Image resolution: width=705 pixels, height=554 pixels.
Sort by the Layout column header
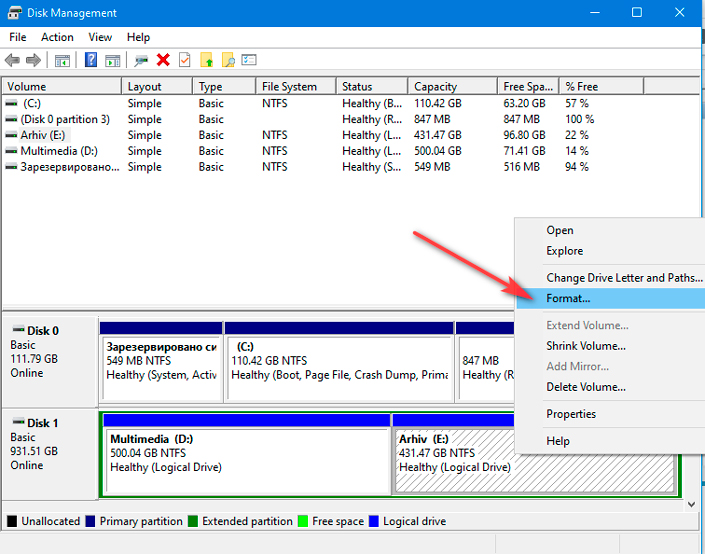pos(157,86)
